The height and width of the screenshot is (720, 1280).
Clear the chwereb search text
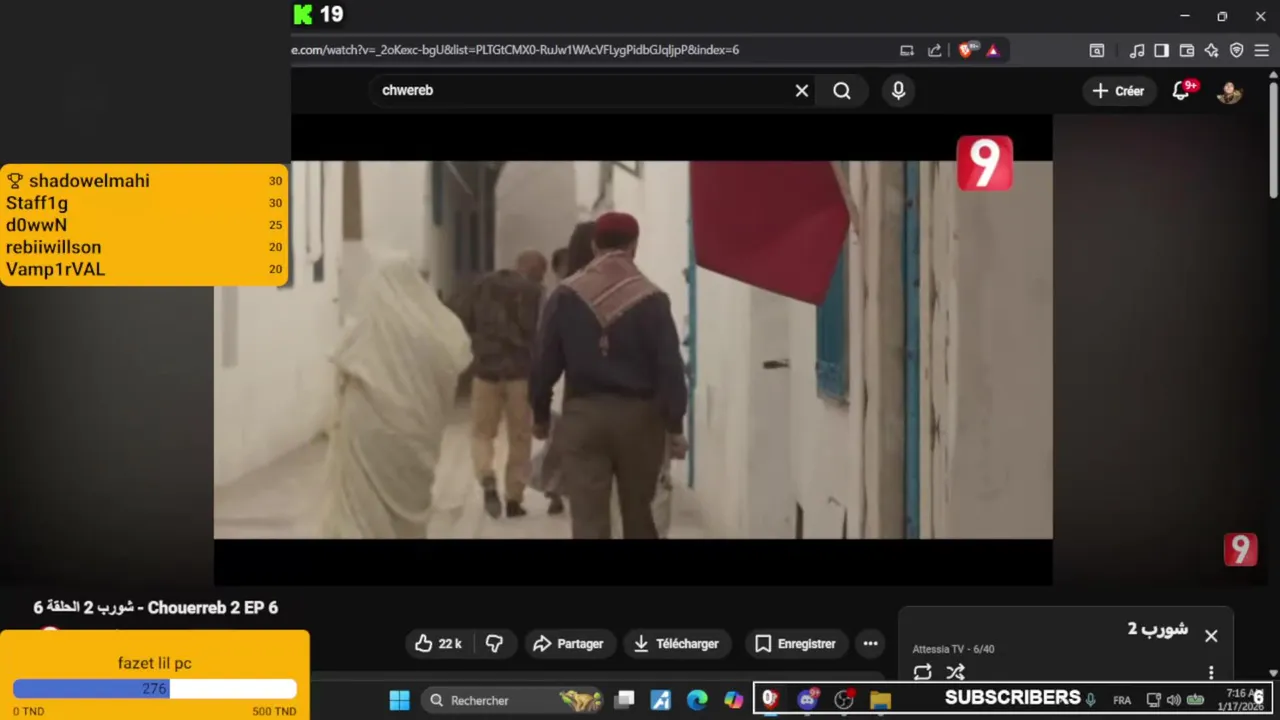[x=802, y=91]
